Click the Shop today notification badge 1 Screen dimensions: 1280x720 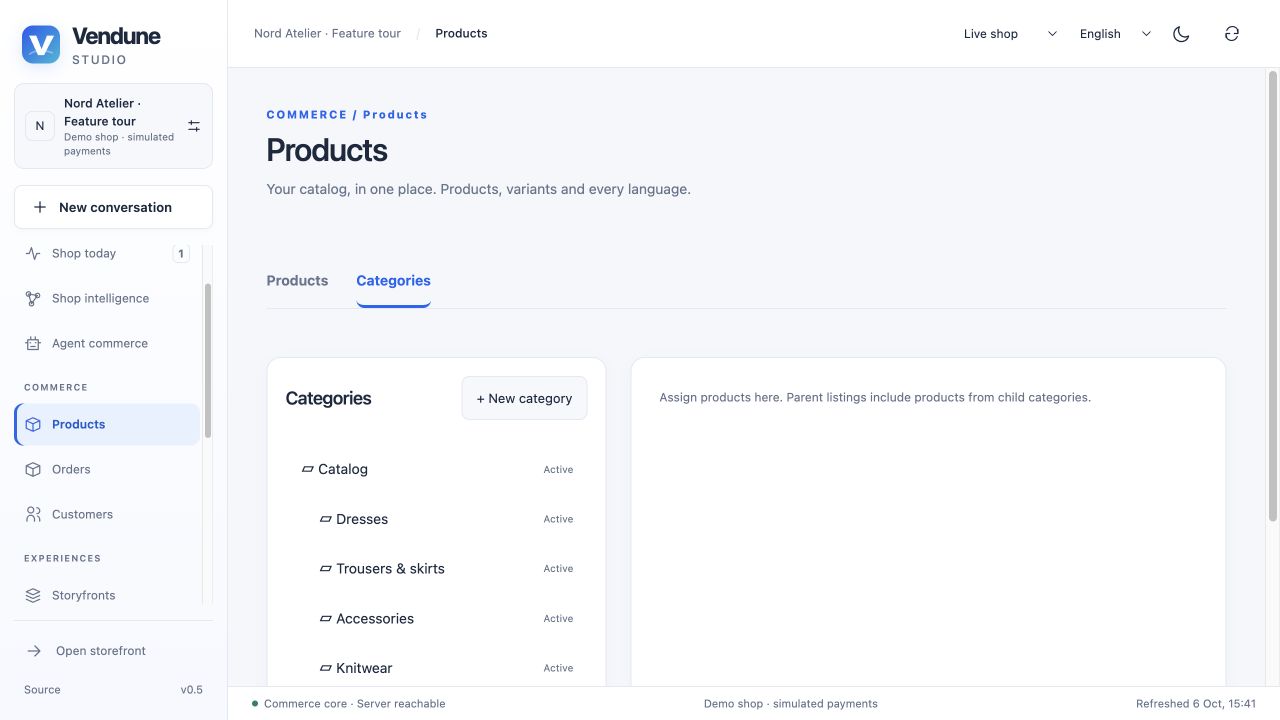(181, 254)
